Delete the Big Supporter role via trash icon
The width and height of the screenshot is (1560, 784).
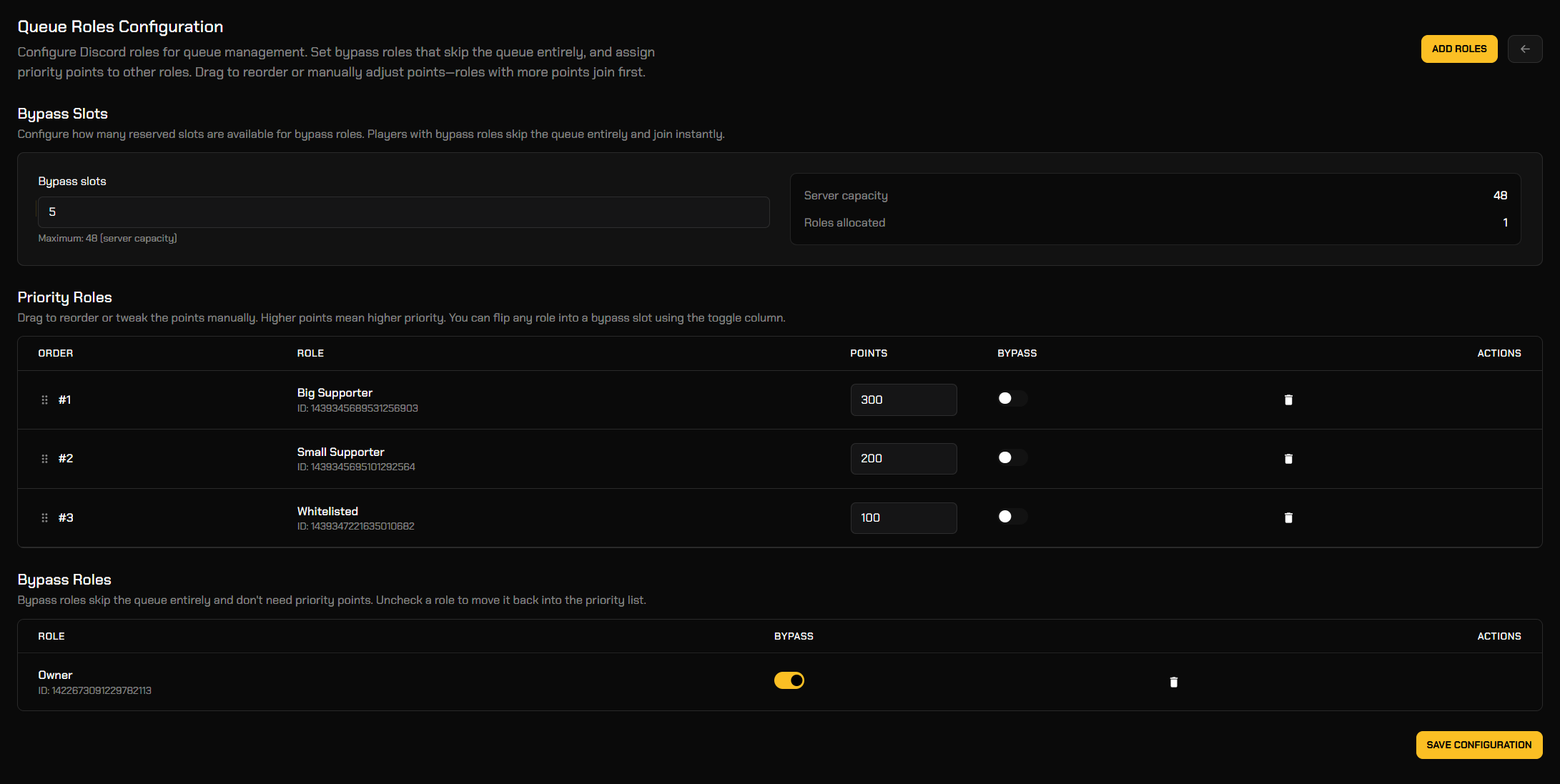click(x=1288, y=400)
